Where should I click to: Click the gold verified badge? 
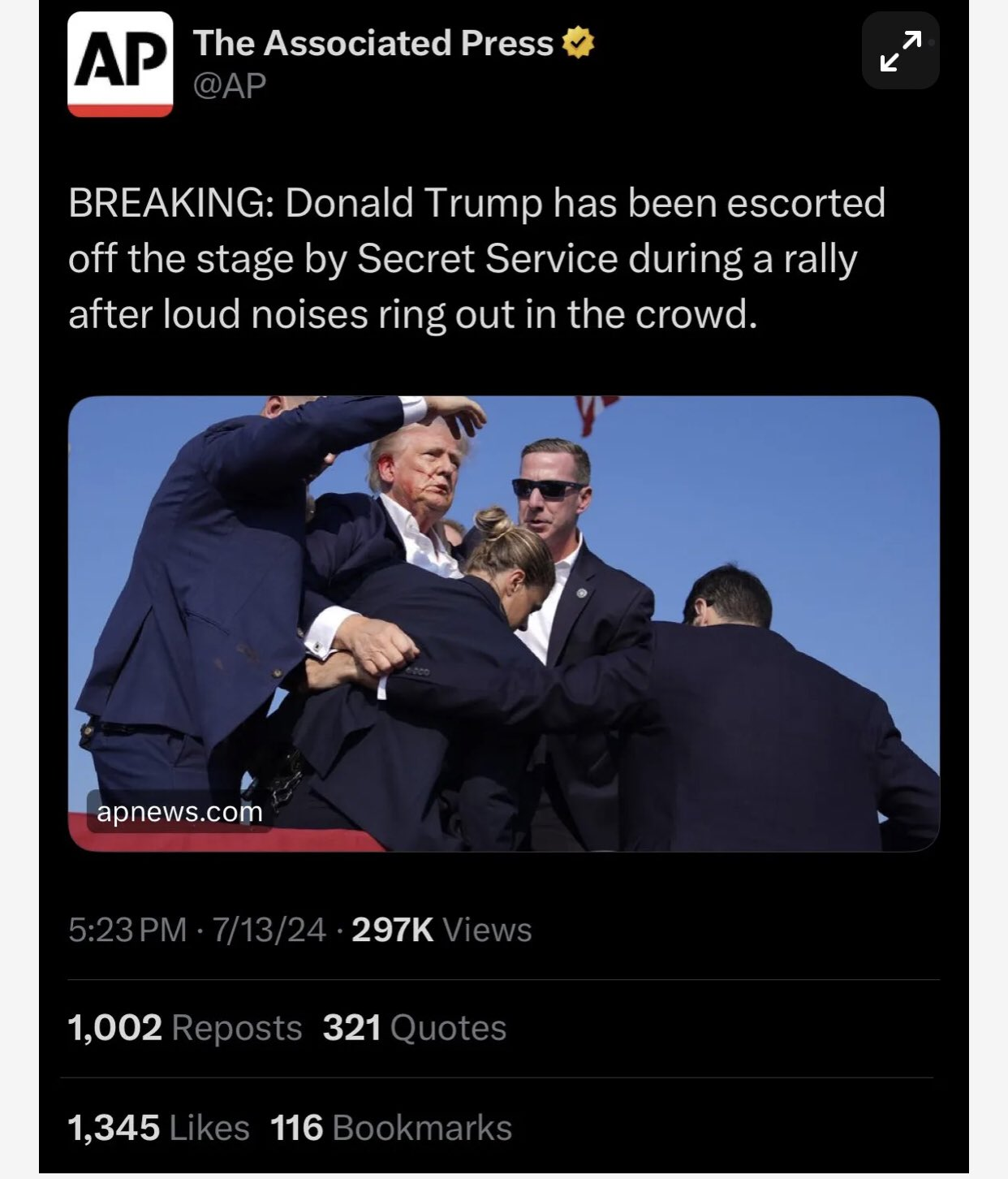tap(578, 43)
